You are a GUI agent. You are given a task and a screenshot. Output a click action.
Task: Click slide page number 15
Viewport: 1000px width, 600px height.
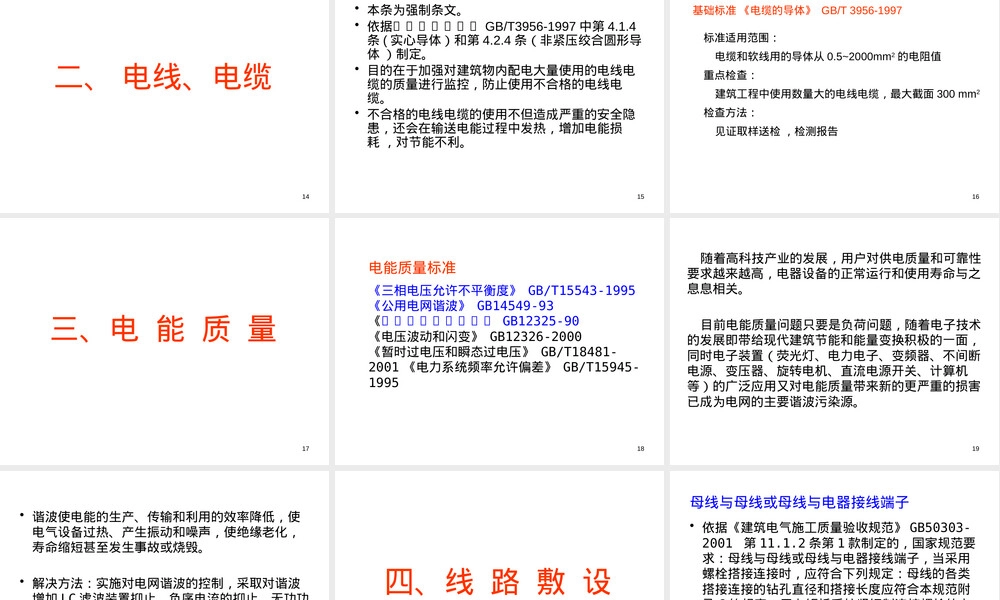(x=640, y=196)
